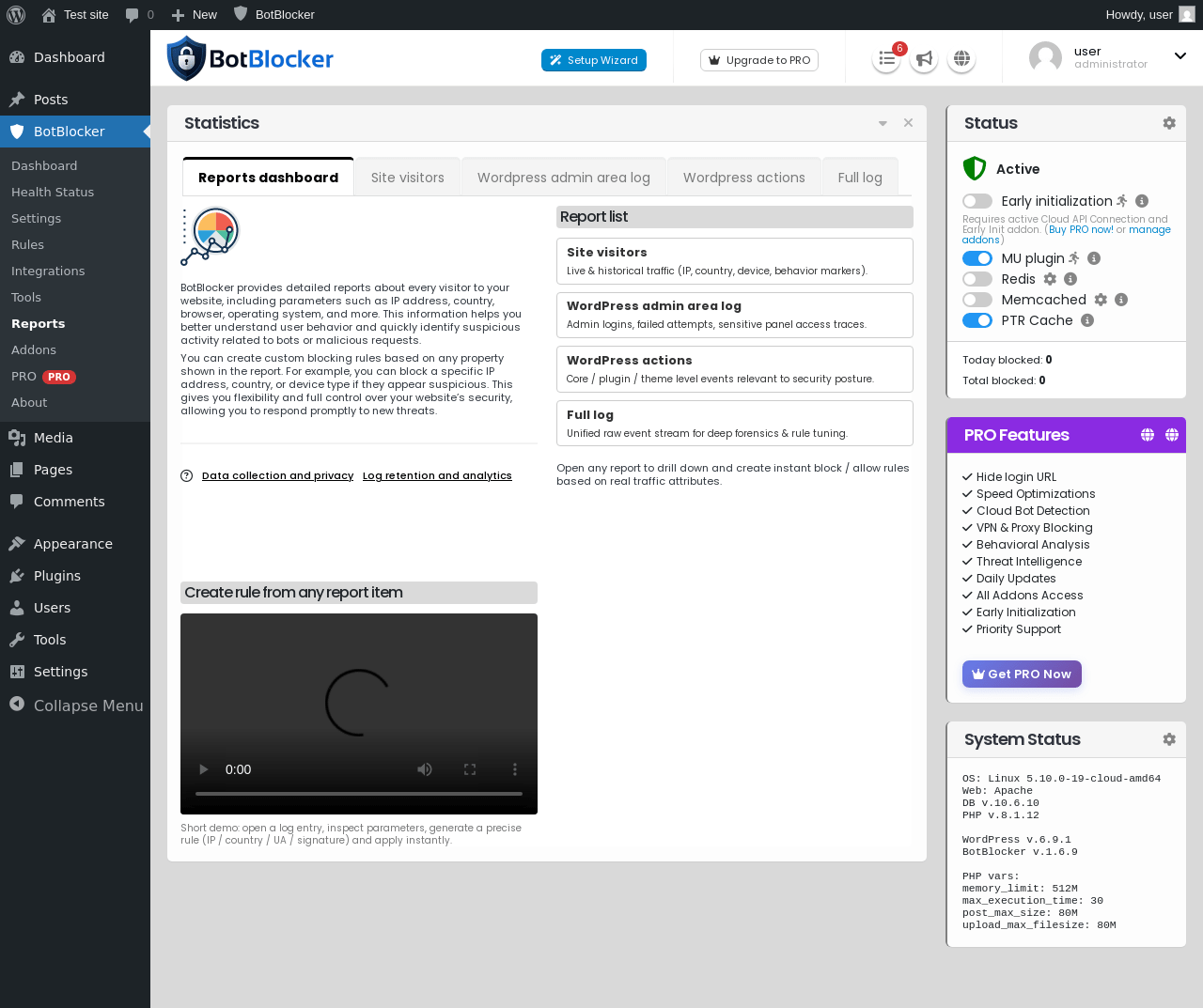Open the Site visitors report card

pyautogui.click(x=735, y=261)
